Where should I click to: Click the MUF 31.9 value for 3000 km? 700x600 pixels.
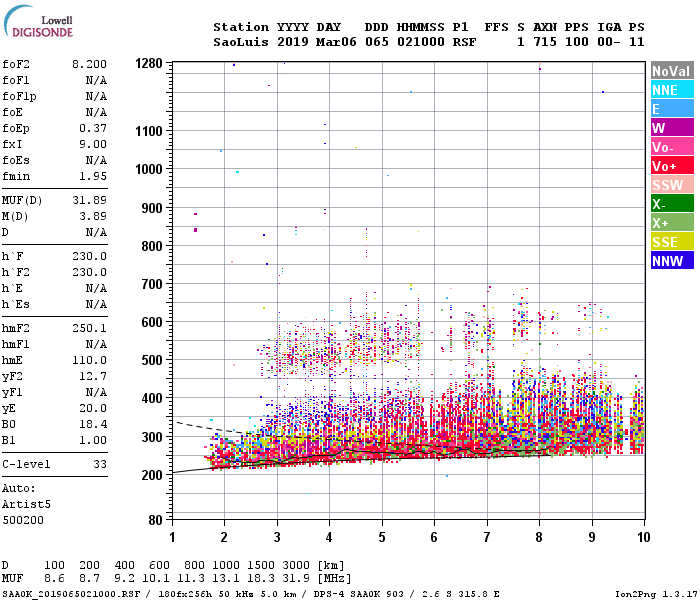[x=296, y=579]
